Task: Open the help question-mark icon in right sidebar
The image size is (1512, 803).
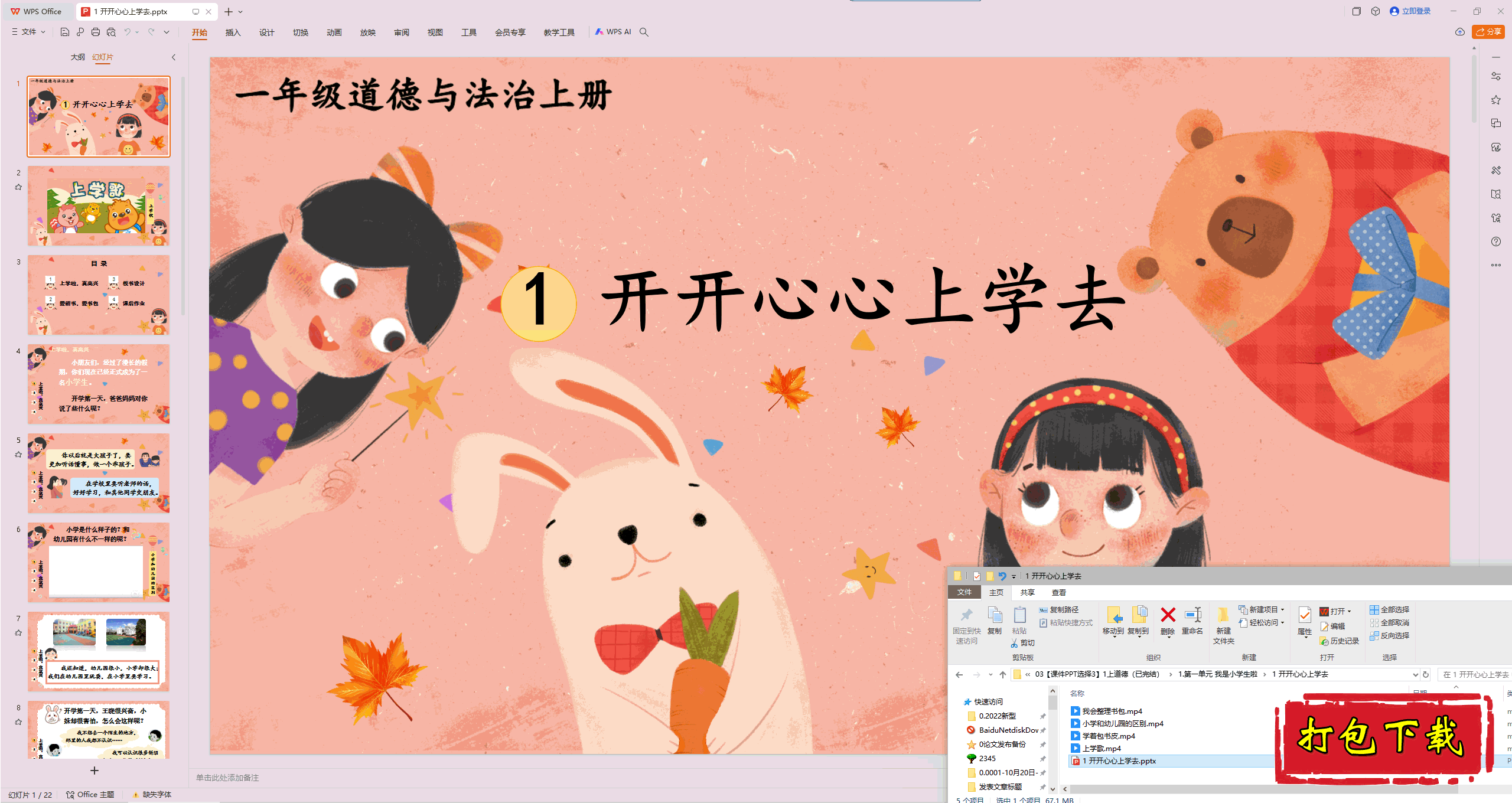Action: [x=1496, y=241]
